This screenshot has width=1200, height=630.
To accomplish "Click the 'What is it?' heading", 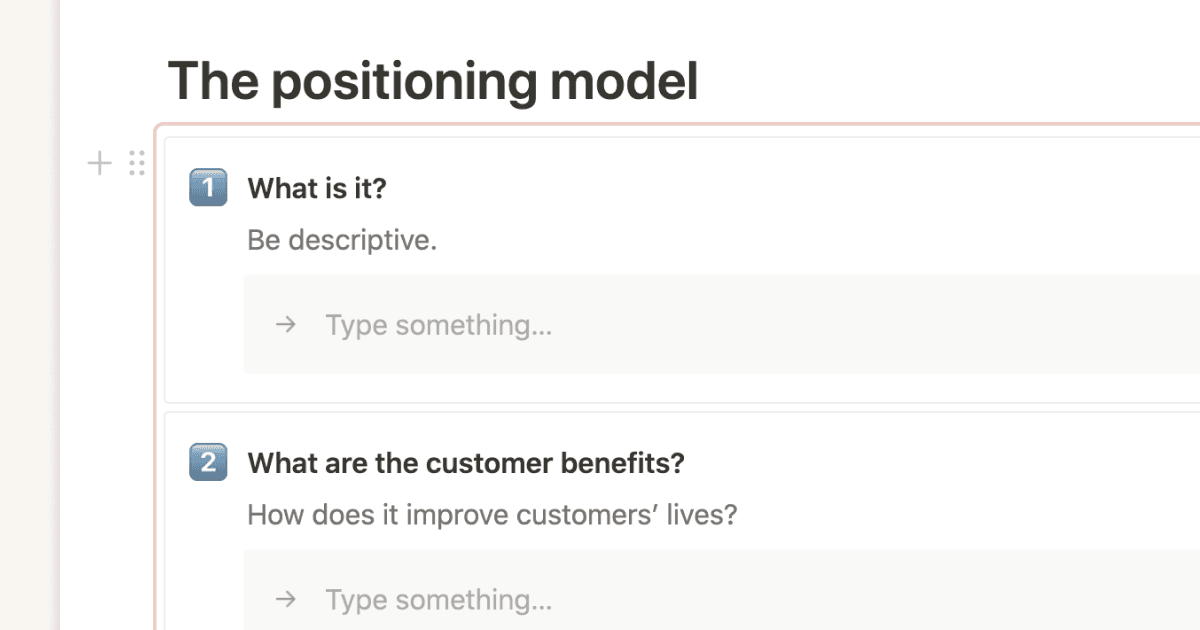I will point(316,188).
